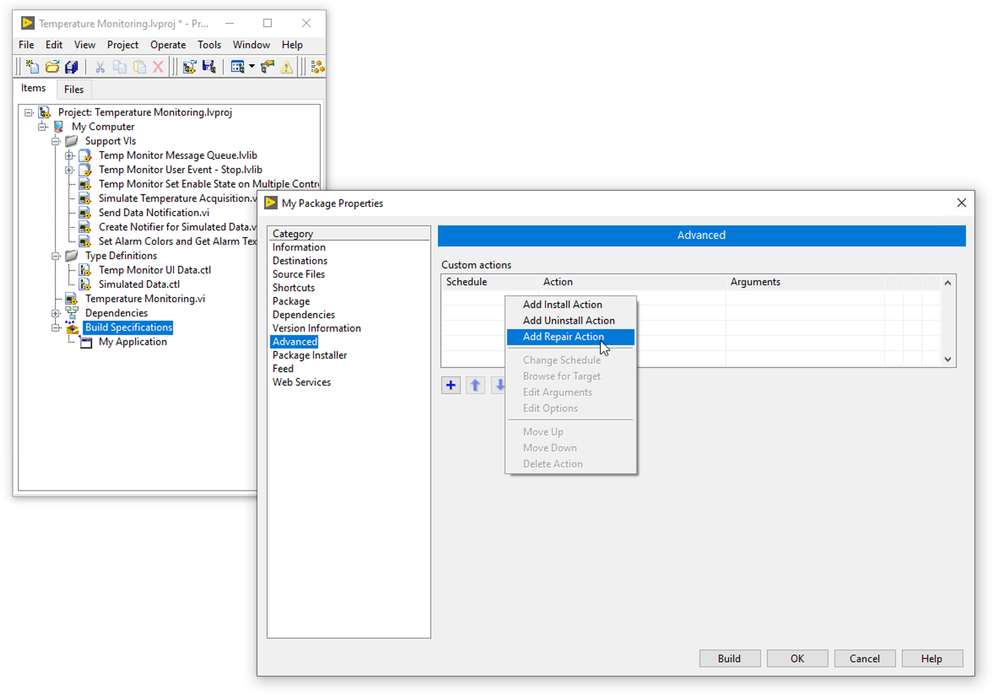Select the Destinations category
999x697 pixels.
[299, 261]
